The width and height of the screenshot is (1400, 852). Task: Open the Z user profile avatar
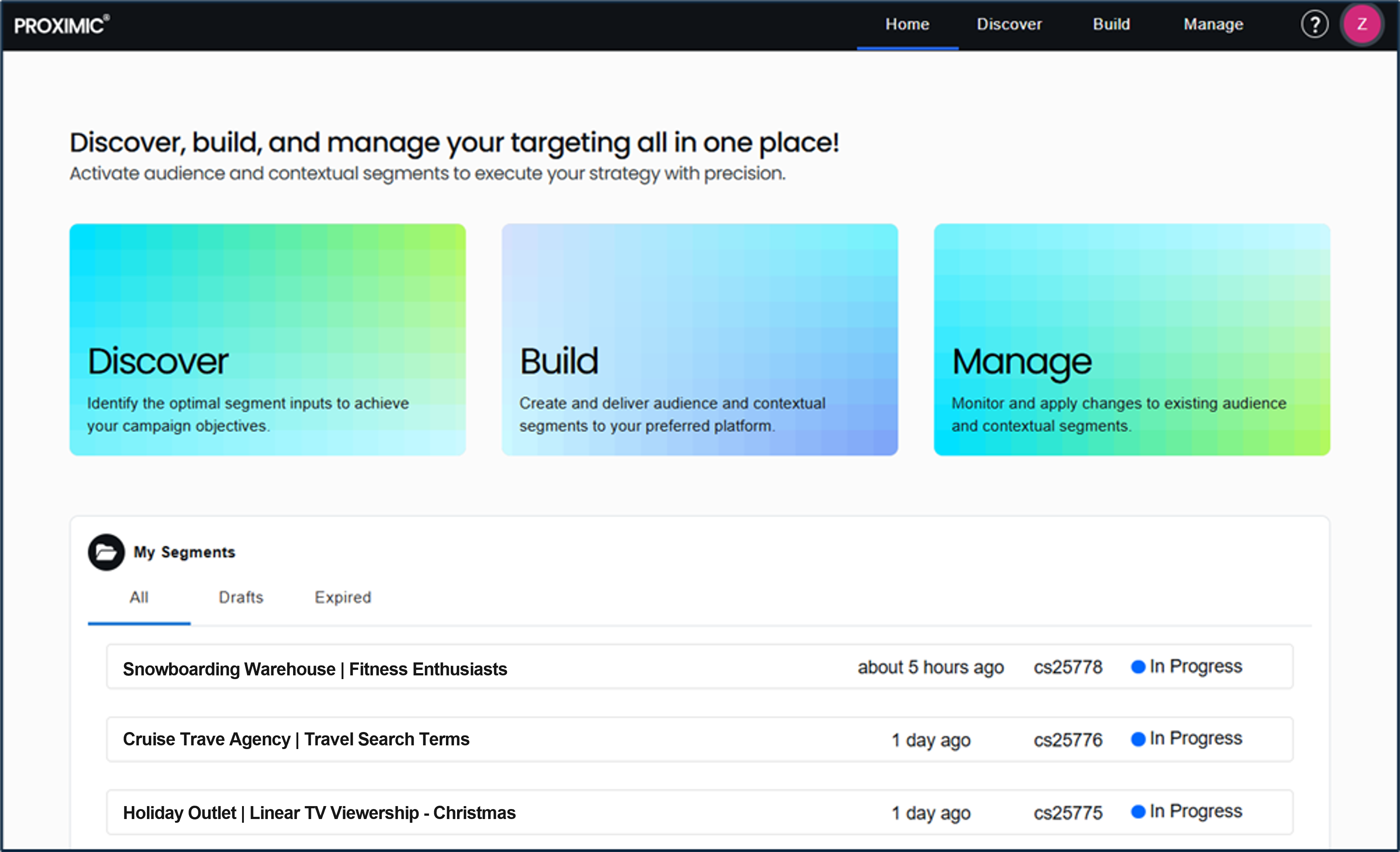coord(1362,24)
